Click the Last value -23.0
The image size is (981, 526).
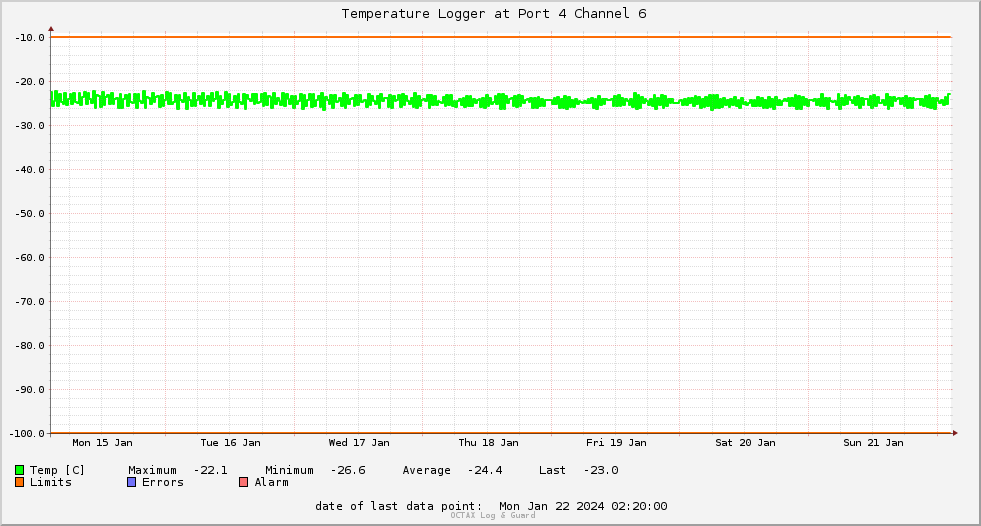click(x=601, y=470)
